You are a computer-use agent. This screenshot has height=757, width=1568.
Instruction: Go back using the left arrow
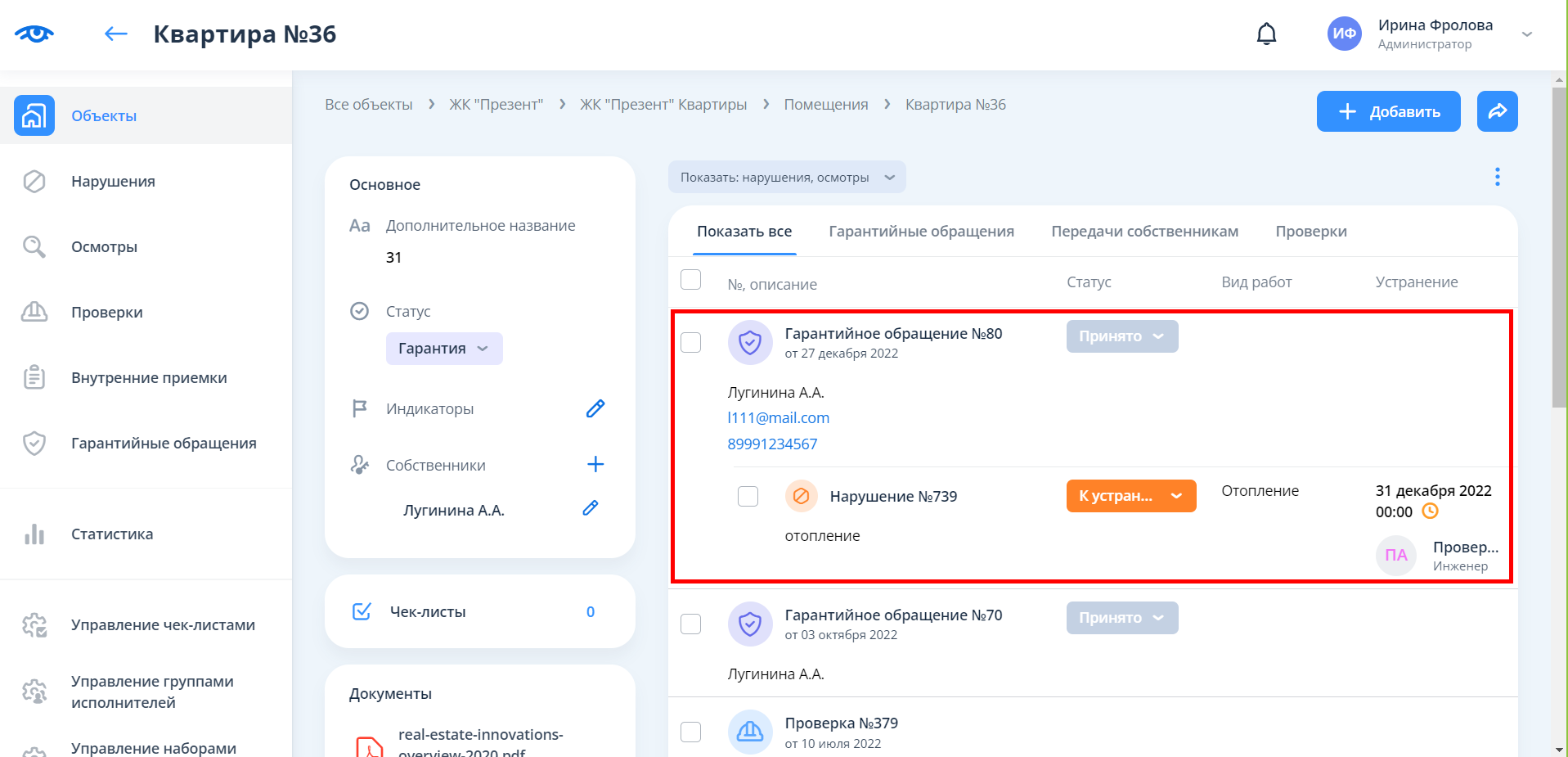point(116,34)
